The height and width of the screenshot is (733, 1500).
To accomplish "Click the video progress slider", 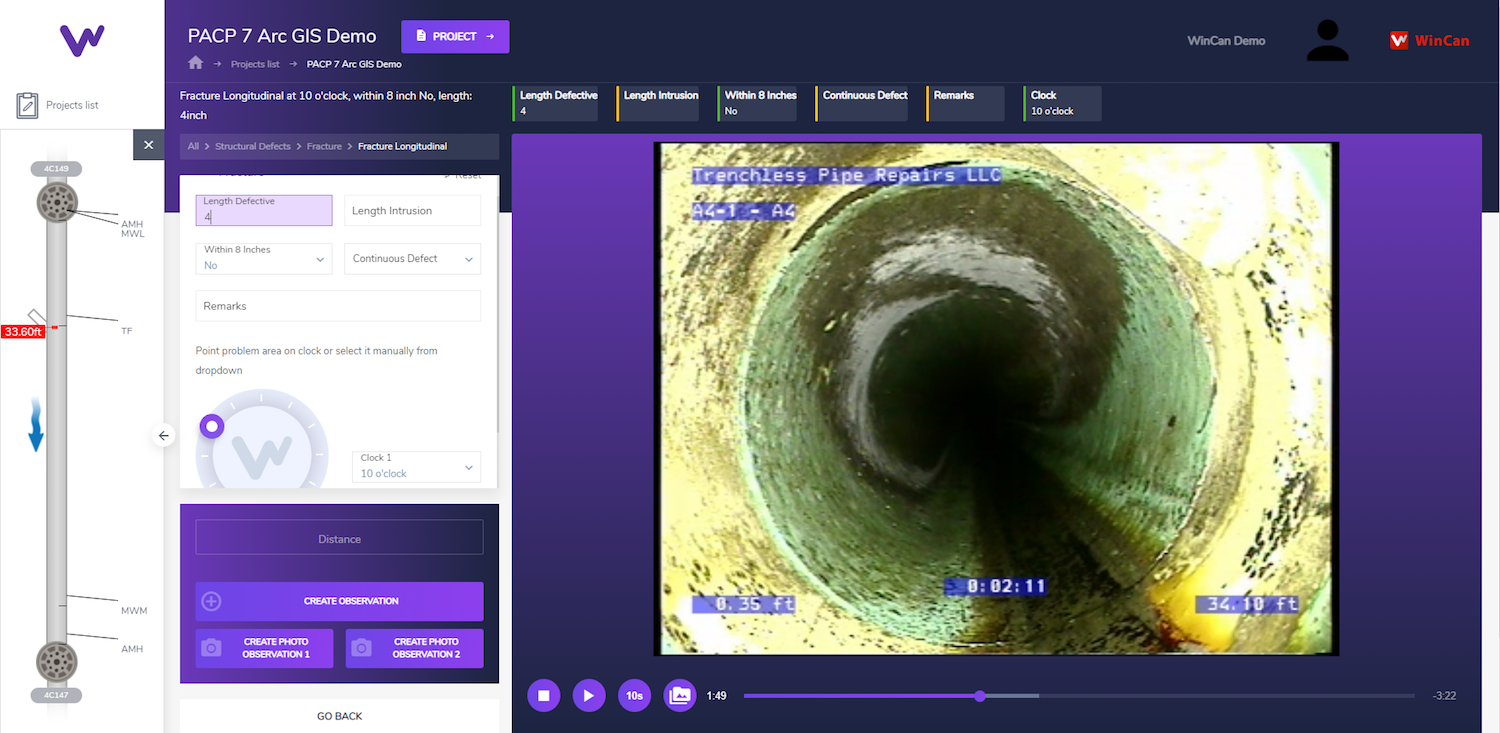I will (x=1078, y=696).
